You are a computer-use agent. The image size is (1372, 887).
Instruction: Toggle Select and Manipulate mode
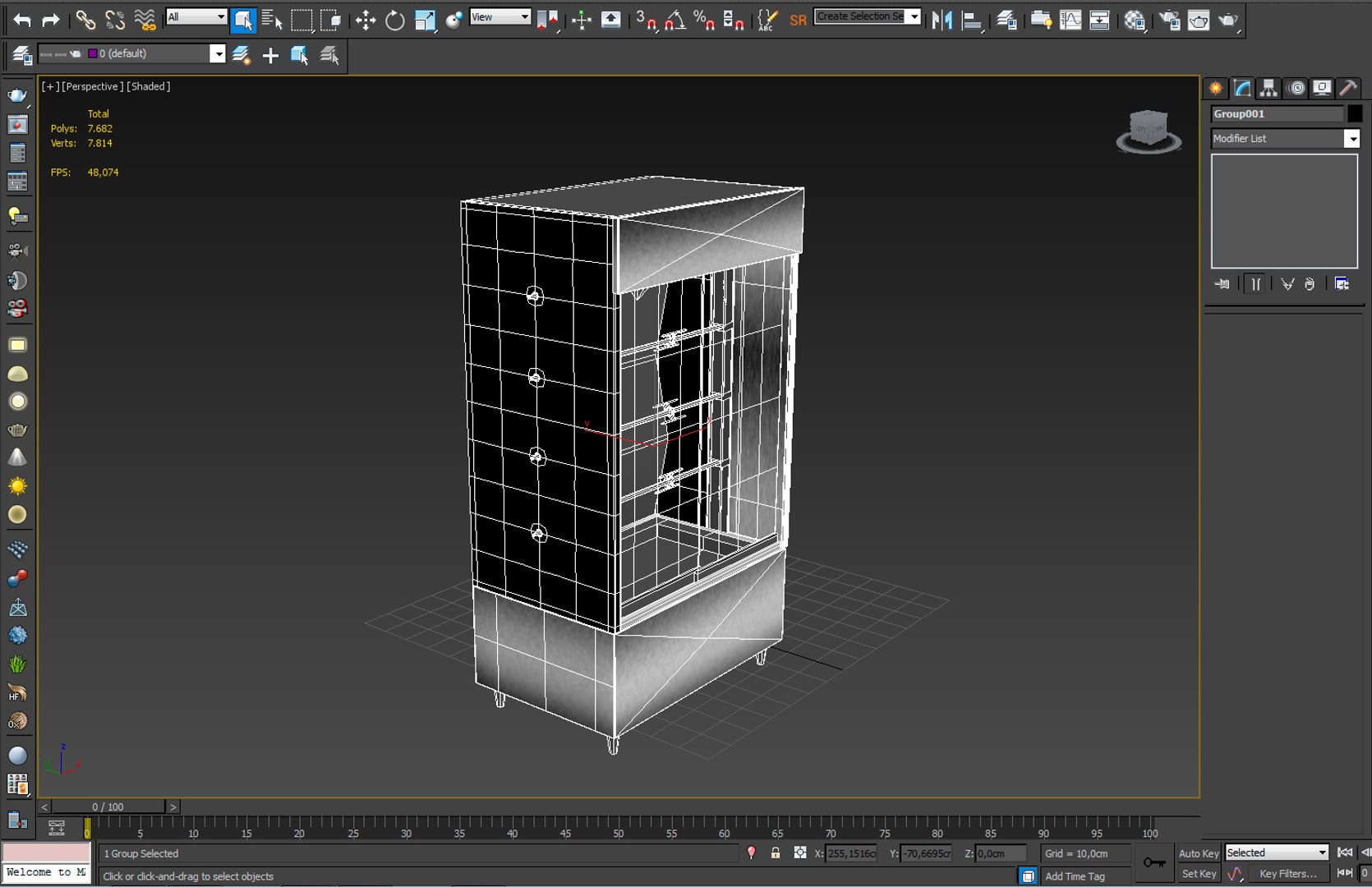[x=582, y=20]
